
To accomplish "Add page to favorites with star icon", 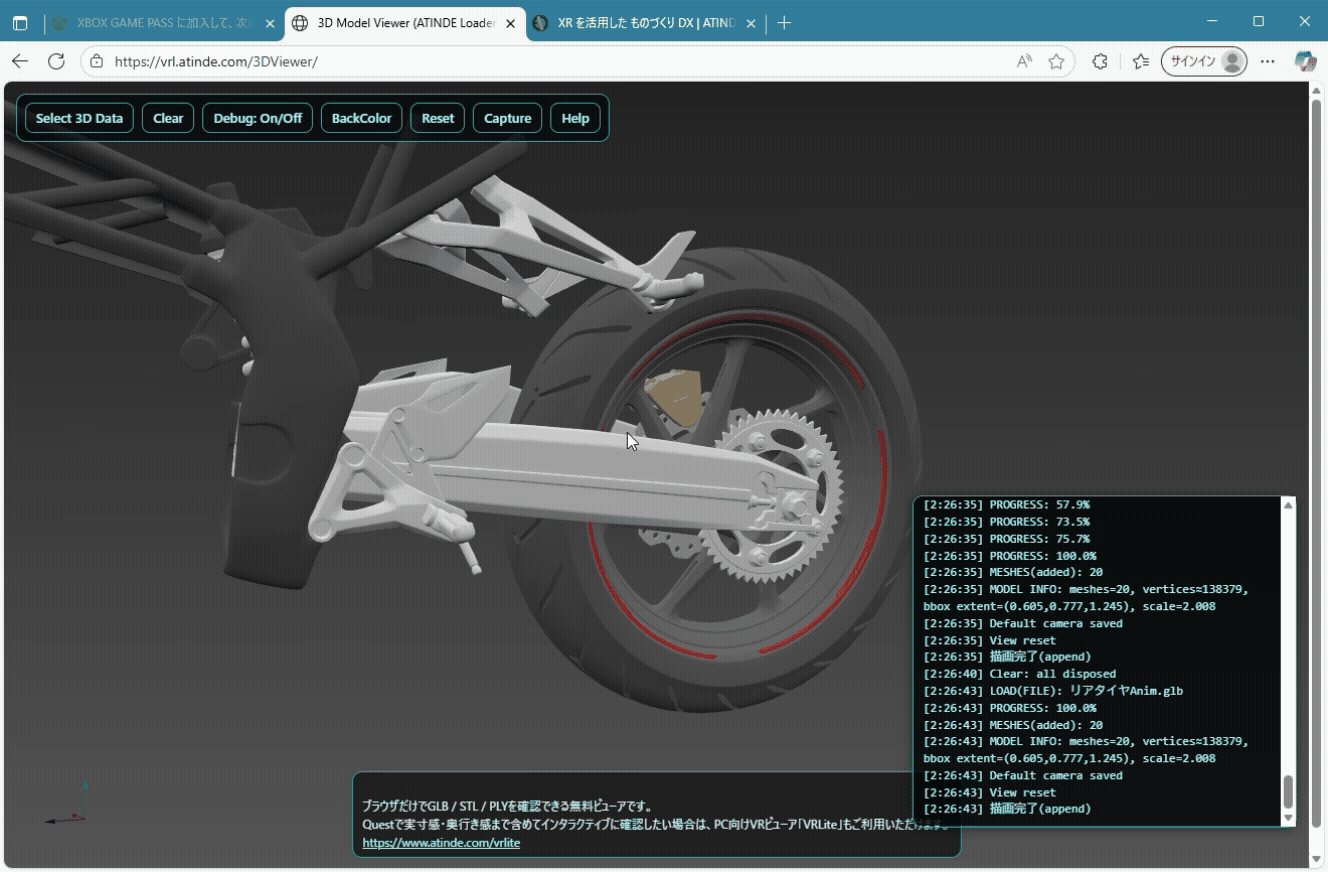I will click(1056, 62).
